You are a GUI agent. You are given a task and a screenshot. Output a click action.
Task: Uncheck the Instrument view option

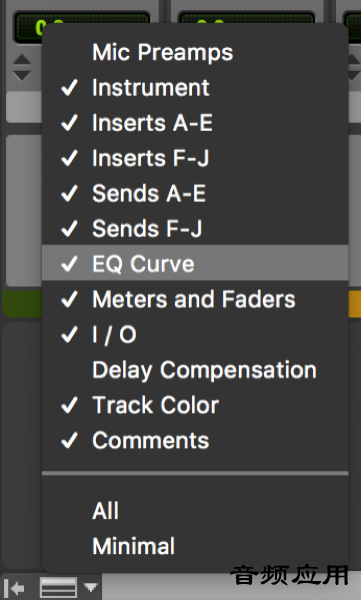click(x=195, y=88)
